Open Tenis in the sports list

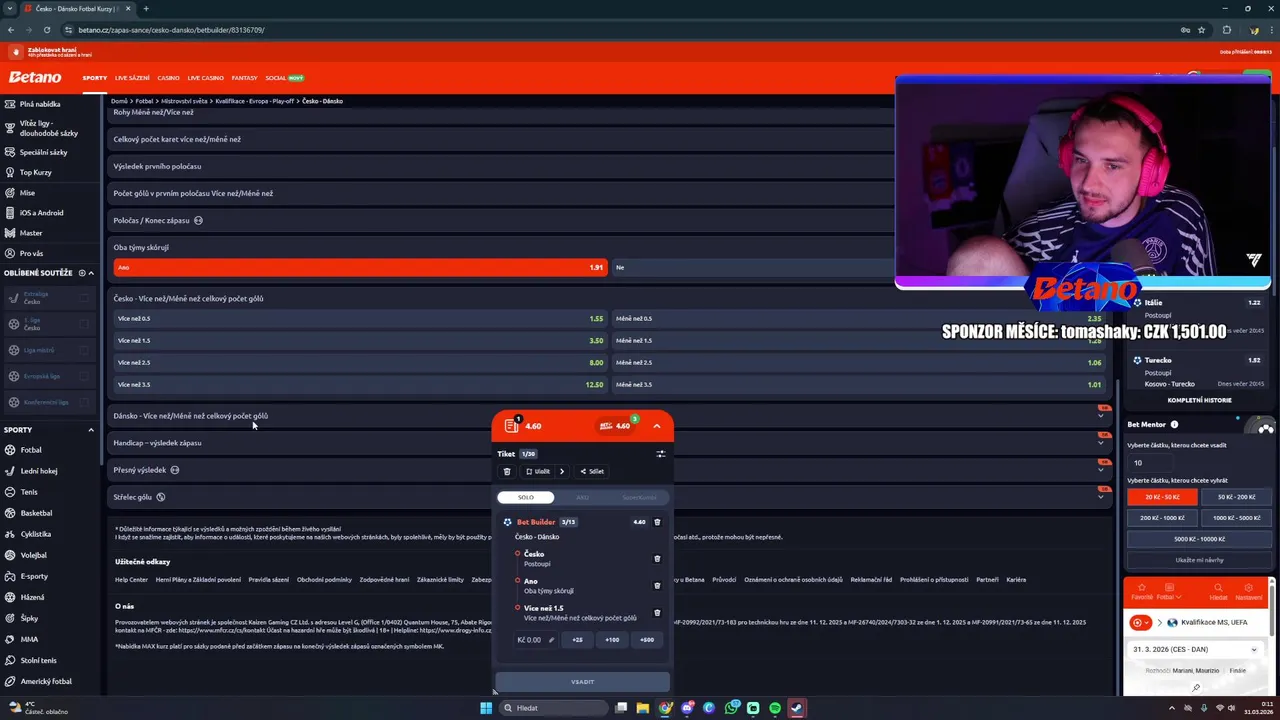coord(29,492)
